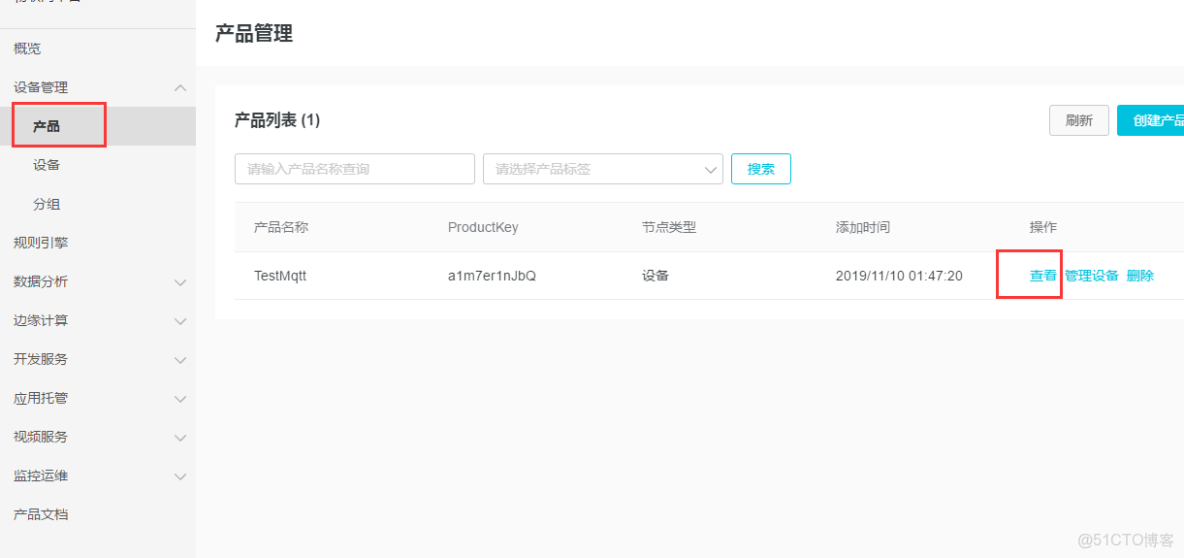Click the 视频服务 menu label
Viewport: 1184px width, 558px height.
41,438
